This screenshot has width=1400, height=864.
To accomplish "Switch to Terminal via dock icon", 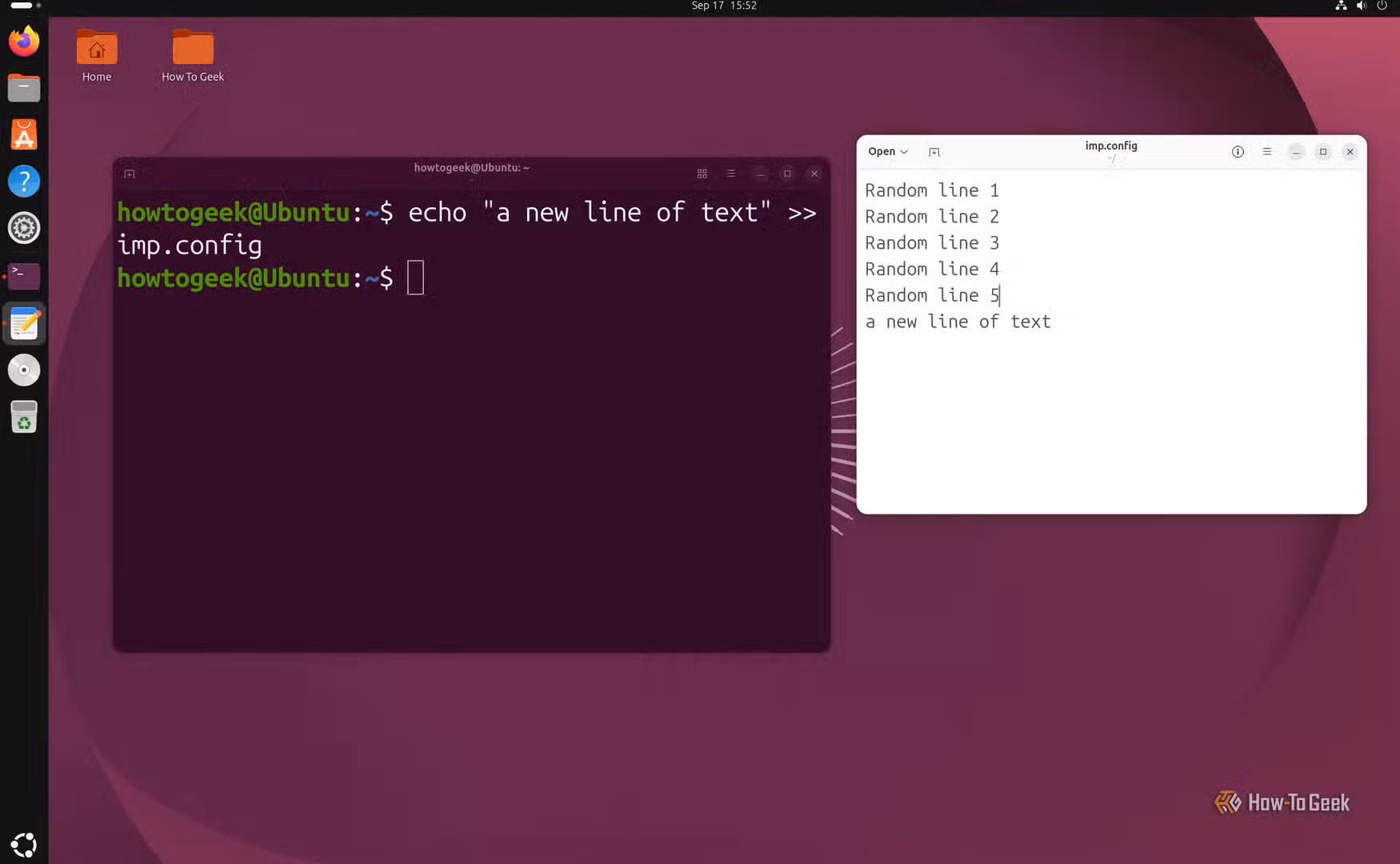I will tap(24, 276).
